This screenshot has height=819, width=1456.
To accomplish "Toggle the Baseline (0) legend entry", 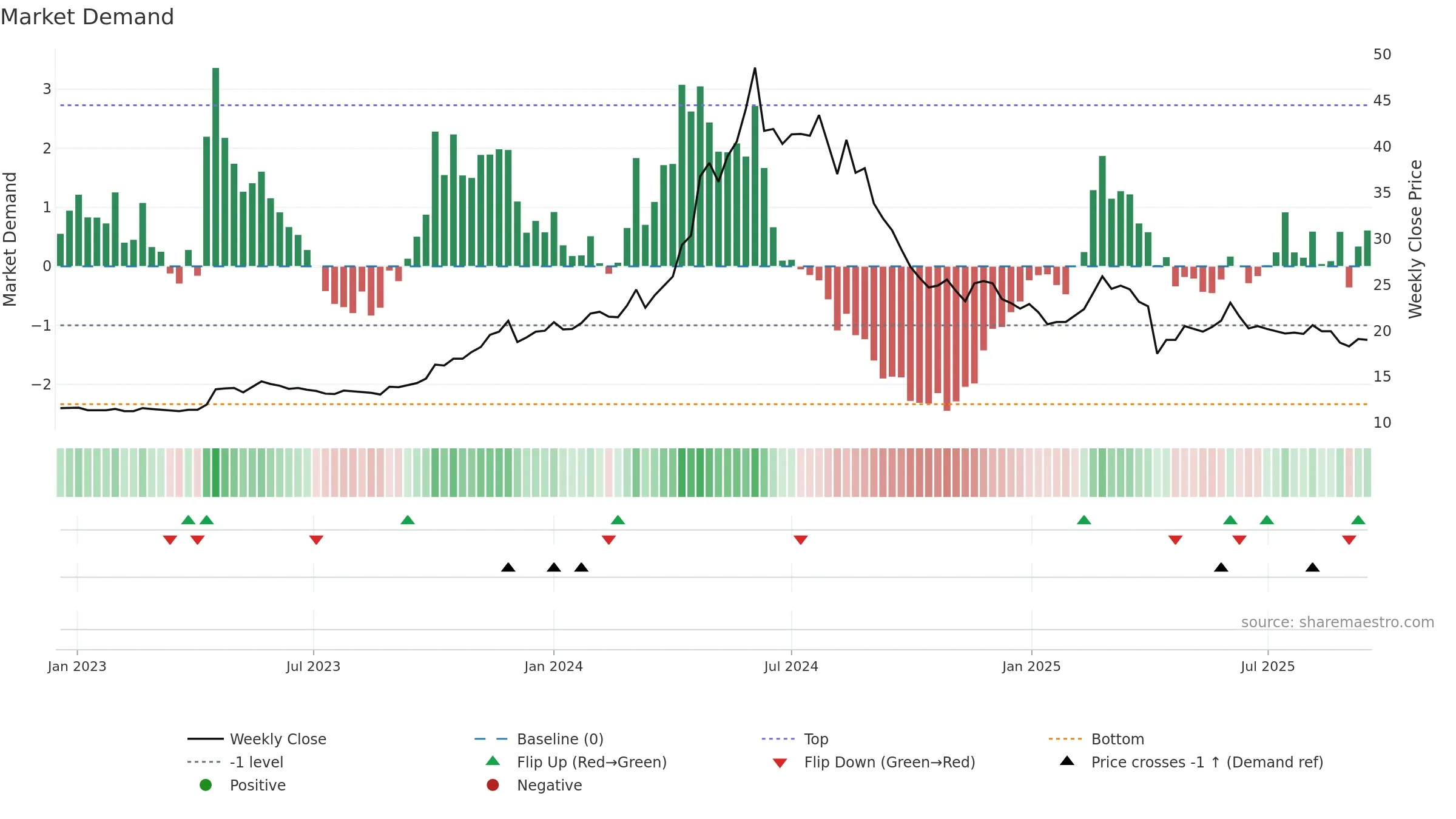I will [539, 739].
